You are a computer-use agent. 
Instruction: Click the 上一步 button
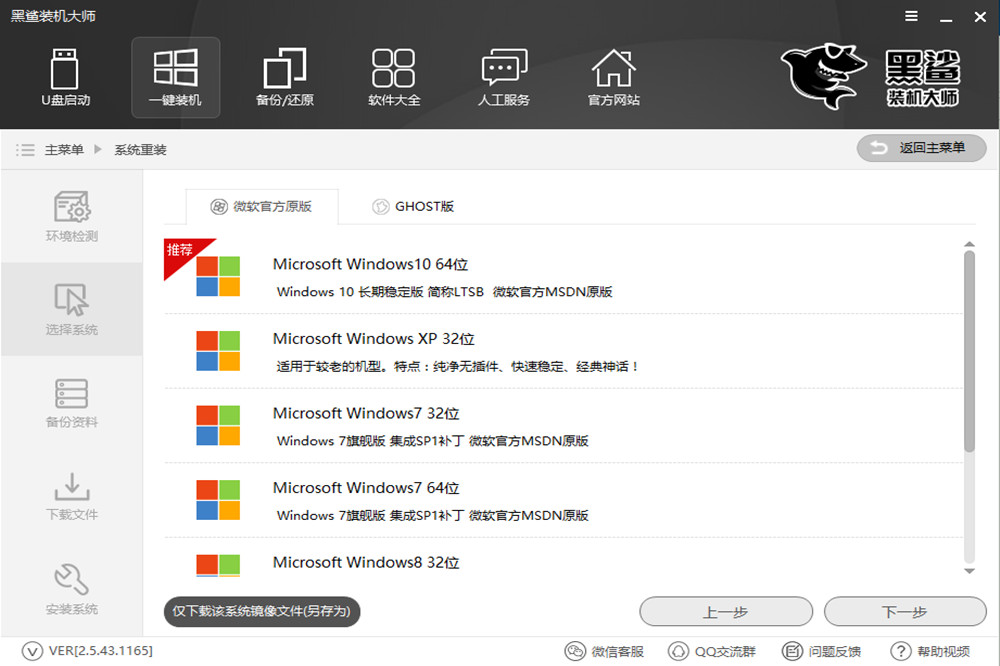(x=726, y=612)
